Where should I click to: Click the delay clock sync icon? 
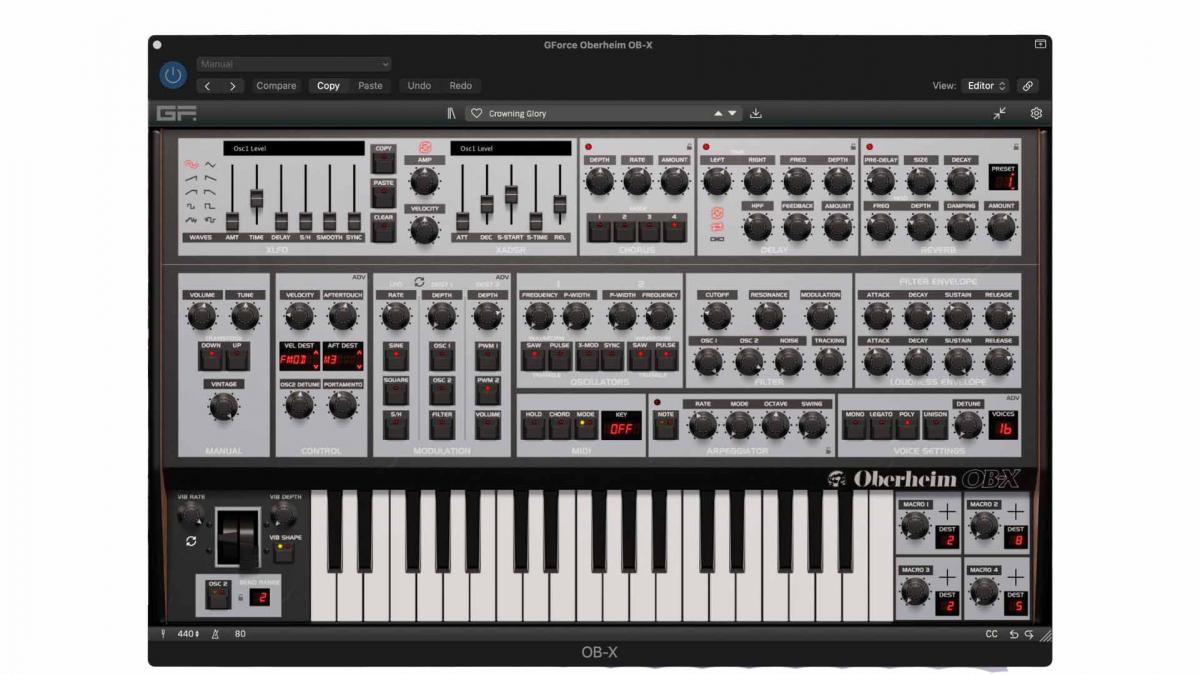(717, 213)
